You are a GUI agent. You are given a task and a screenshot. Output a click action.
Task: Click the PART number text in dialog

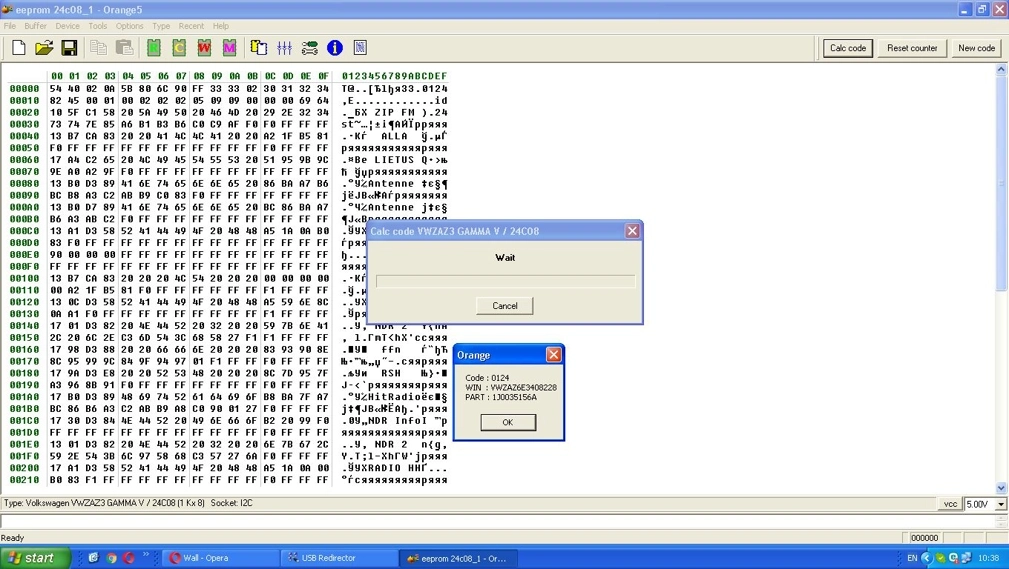[501, 397]
